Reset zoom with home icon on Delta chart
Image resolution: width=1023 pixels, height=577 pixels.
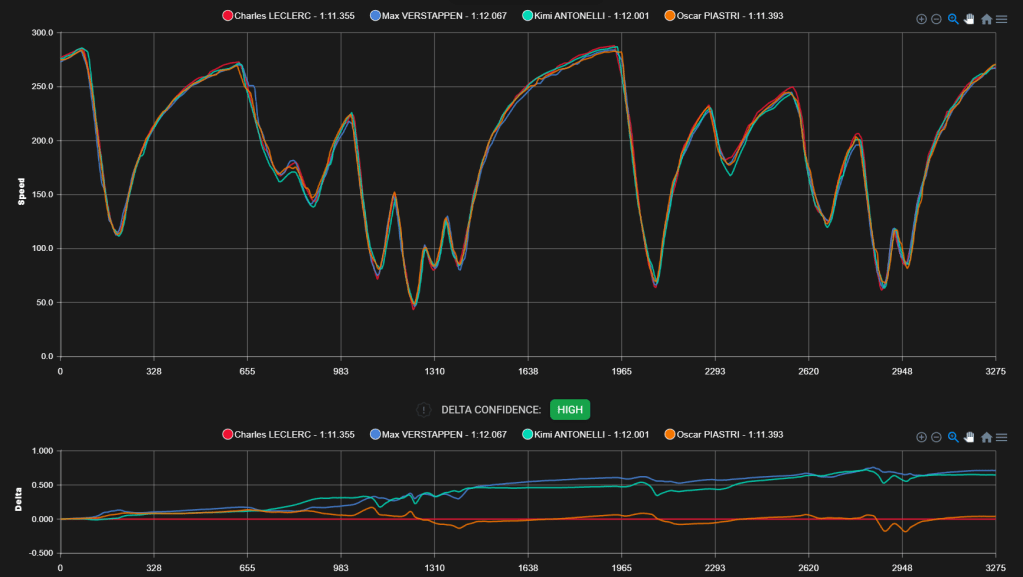[x=986, y=437]
